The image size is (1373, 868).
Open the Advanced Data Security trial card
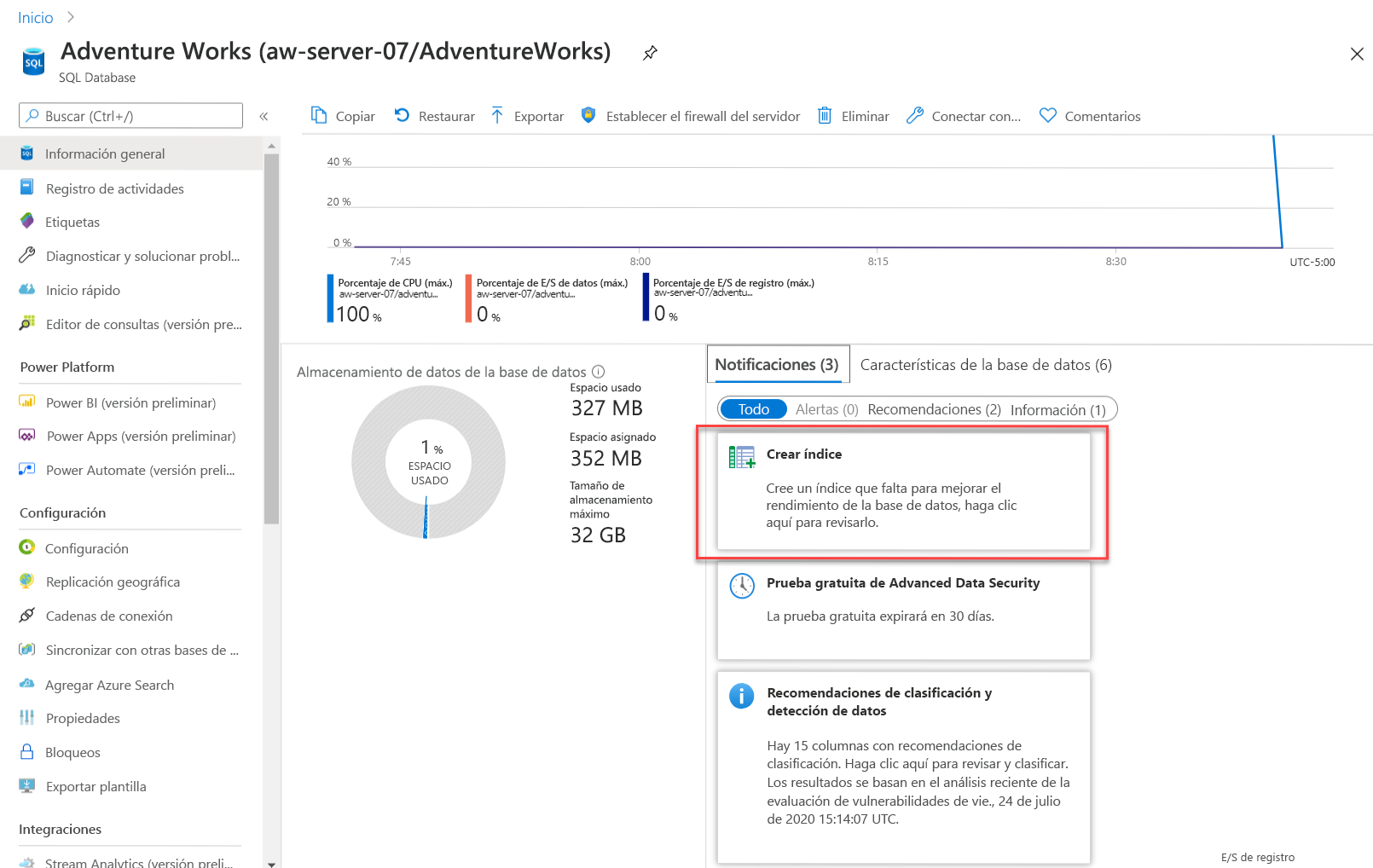click(903, 610)
